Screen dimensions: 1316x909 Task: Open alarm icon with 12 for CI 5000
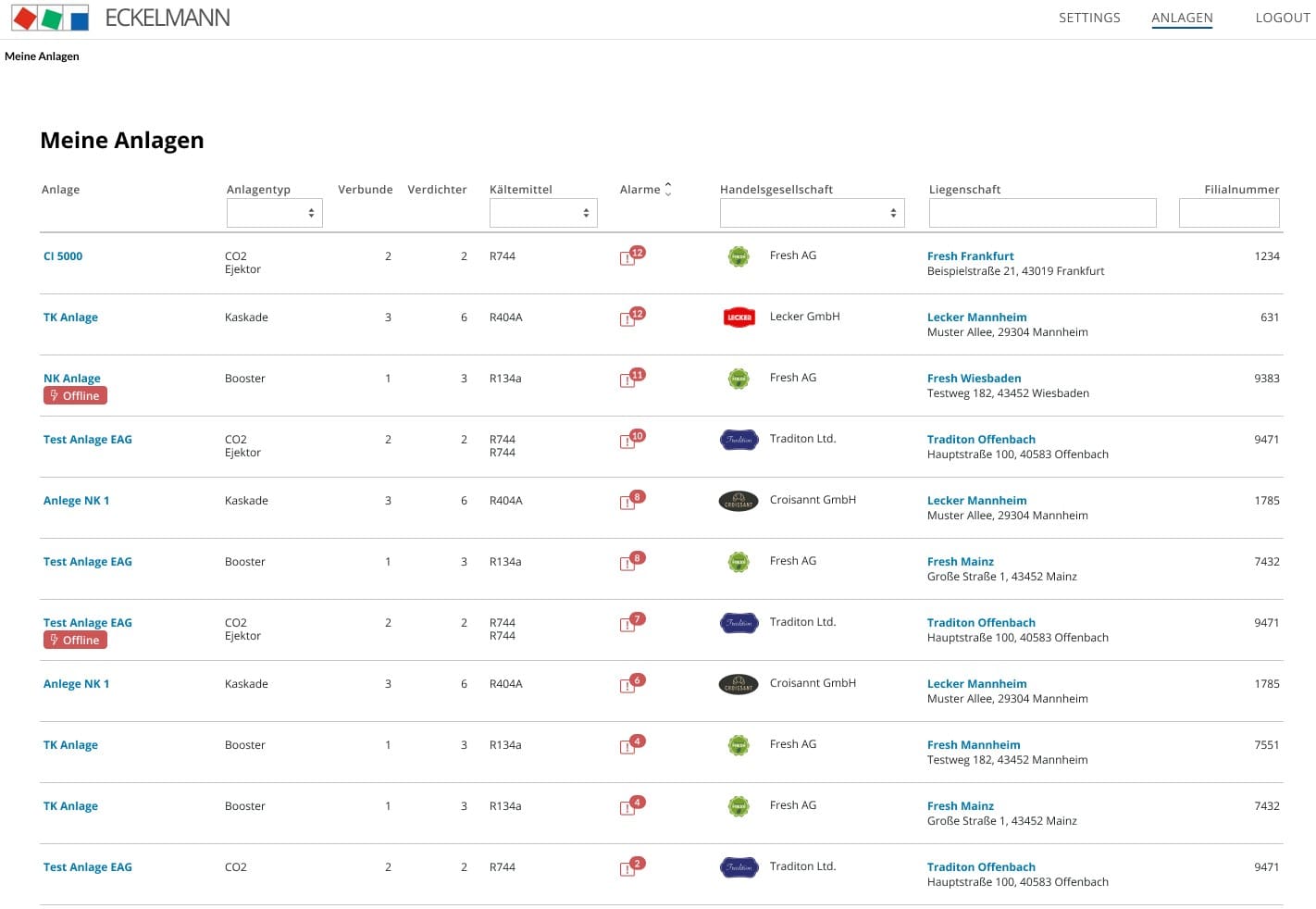[x=632, y=256]
